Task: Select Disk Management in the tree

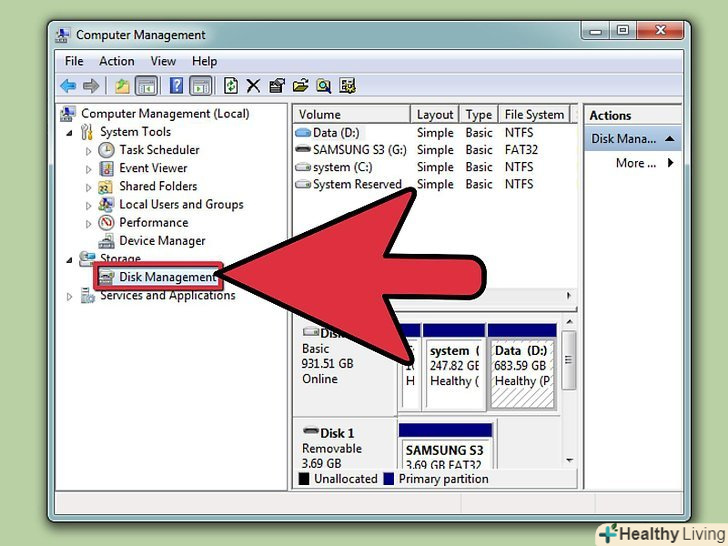Action: 167,277
